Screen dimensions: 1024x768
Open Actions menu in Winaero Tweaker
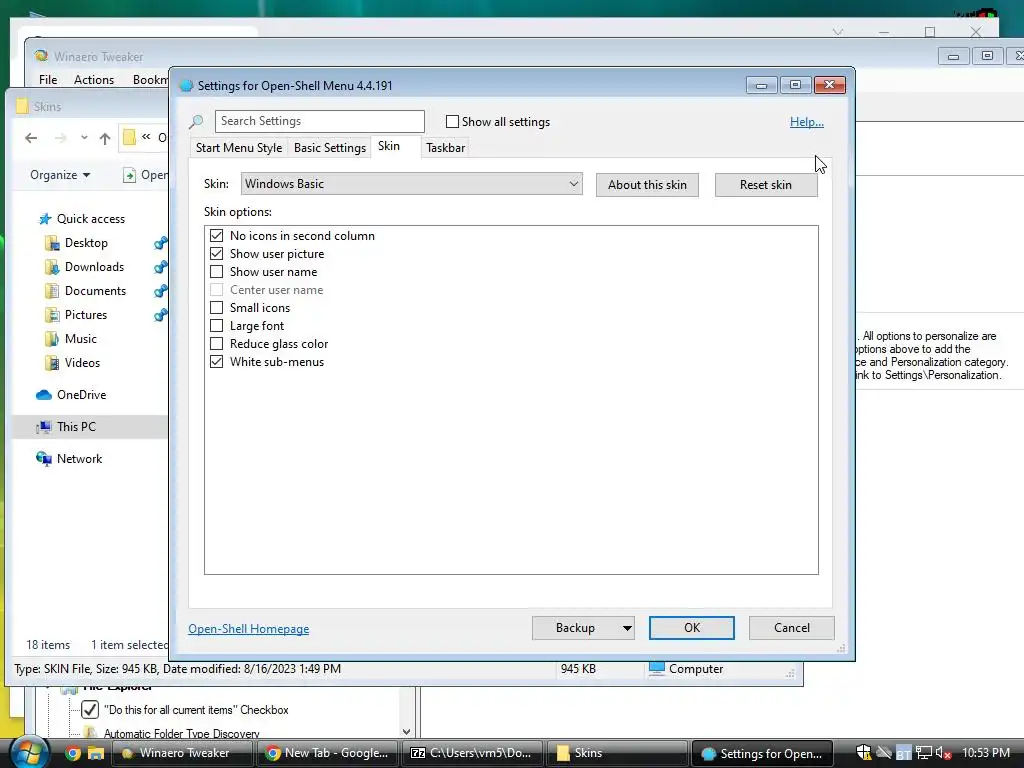tap(94, 80)
